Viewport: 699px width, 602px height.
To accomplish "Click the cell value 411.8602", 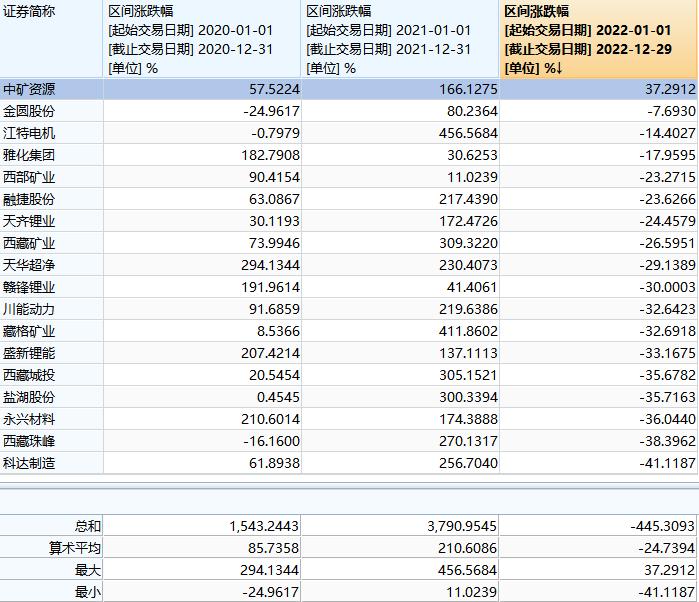I will (x=468, y=331).
